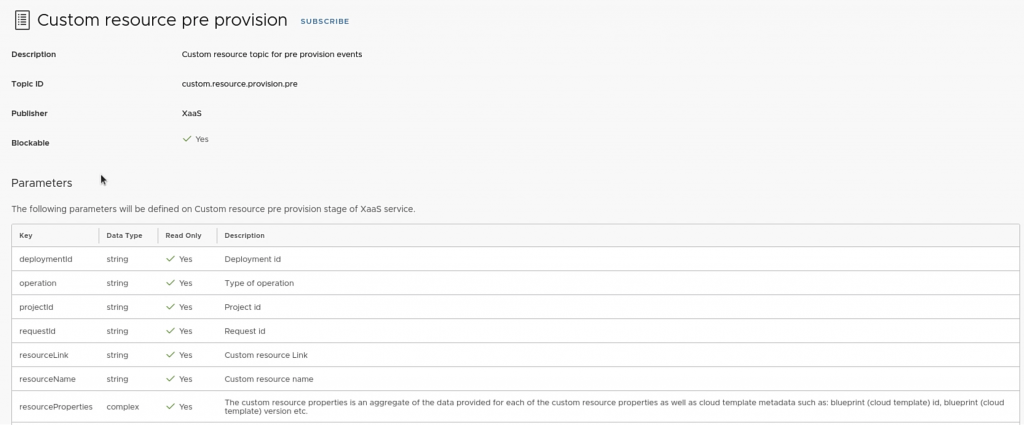Select the deploymentId key cell
Screen dimensions: 1024x425
pyautogui.click(x=46, y=259)
